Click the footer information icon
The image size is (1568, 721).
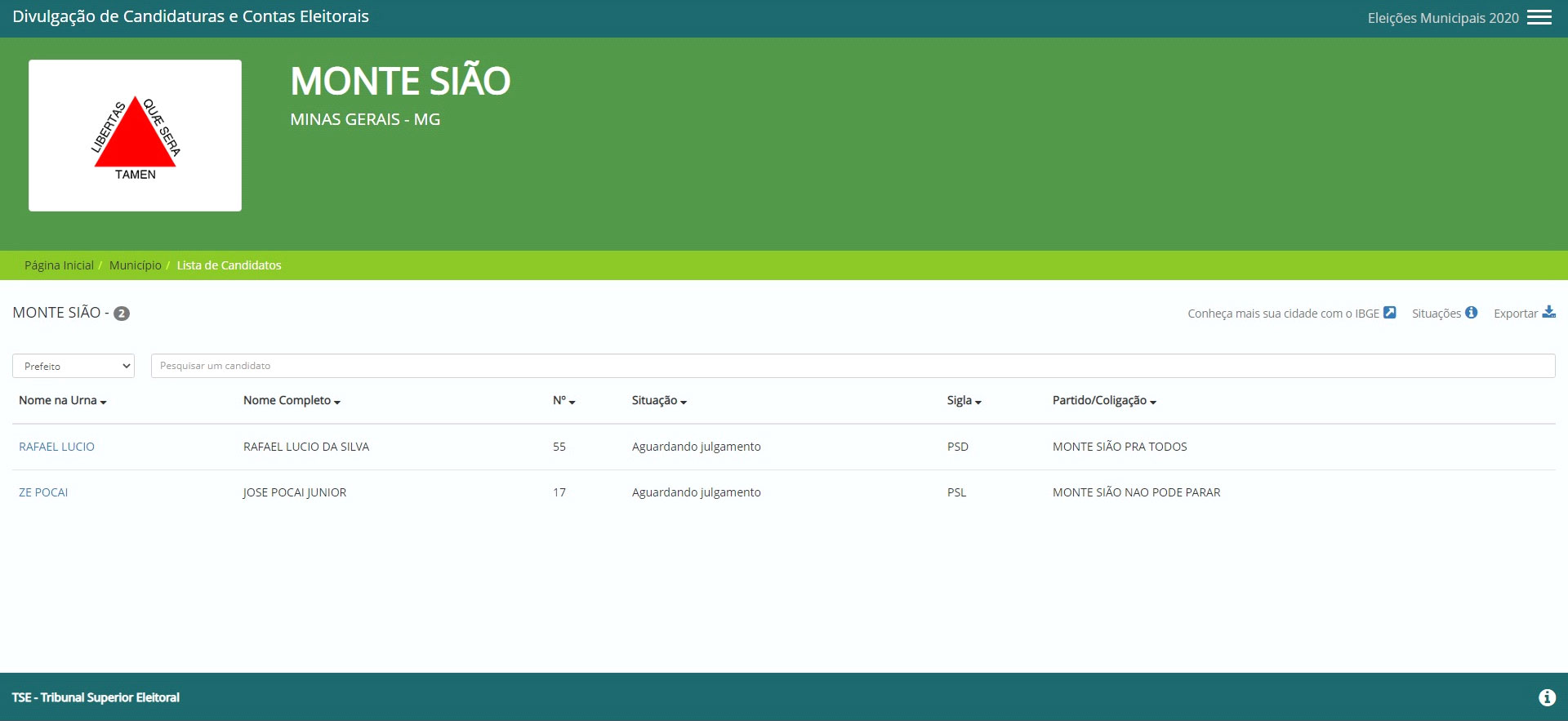tap(1547, 697)
